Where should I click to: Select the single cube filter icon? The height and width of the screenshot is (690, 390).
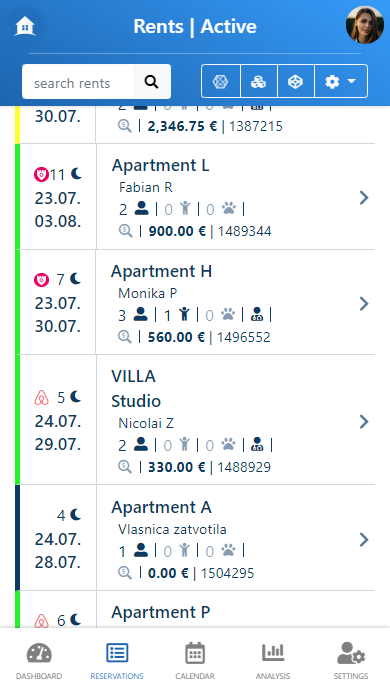(295, 81)
